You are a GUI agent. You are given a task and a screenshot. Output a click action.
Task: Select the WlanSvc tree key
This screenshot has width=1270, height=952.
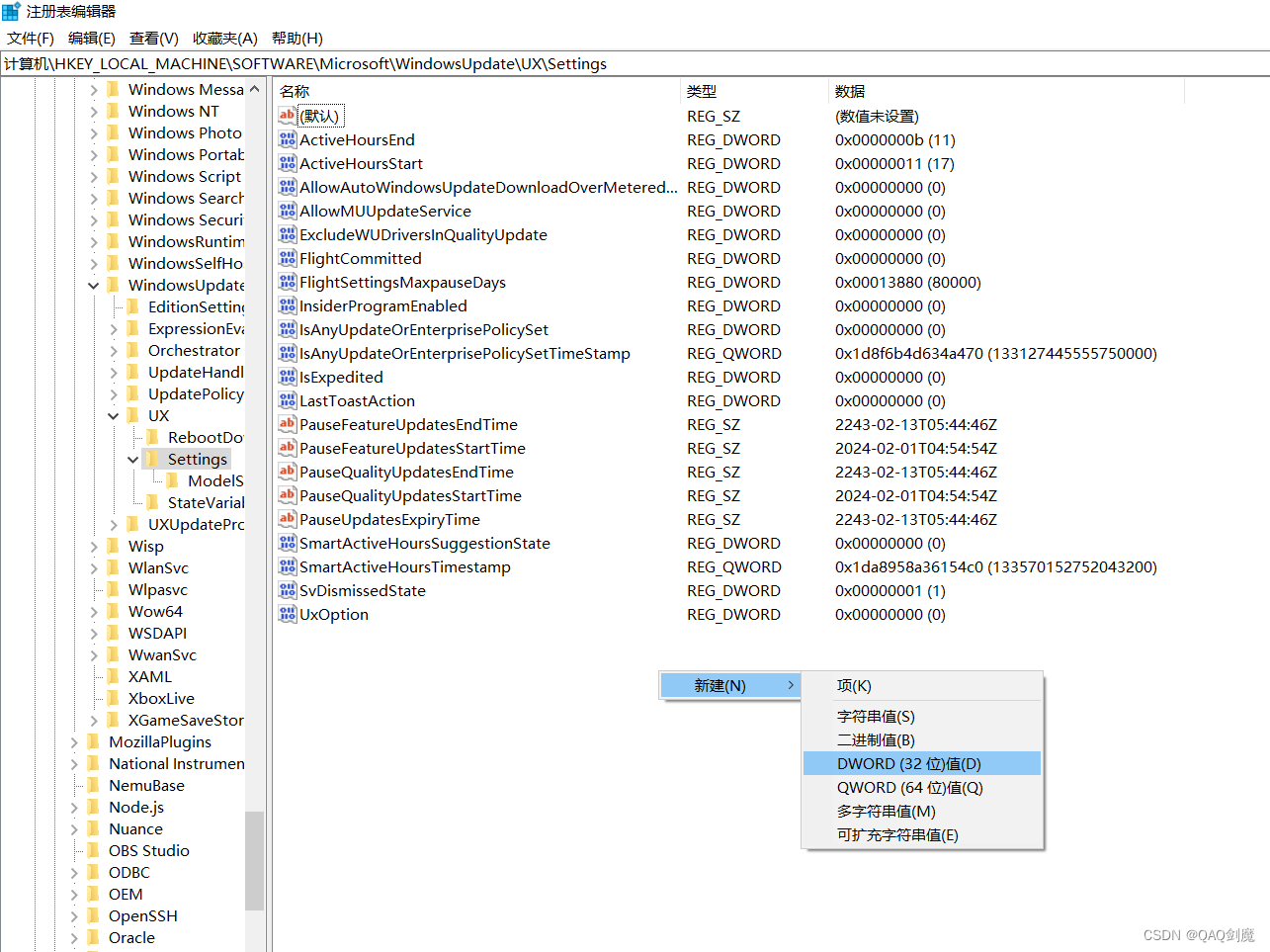(158, 567)
